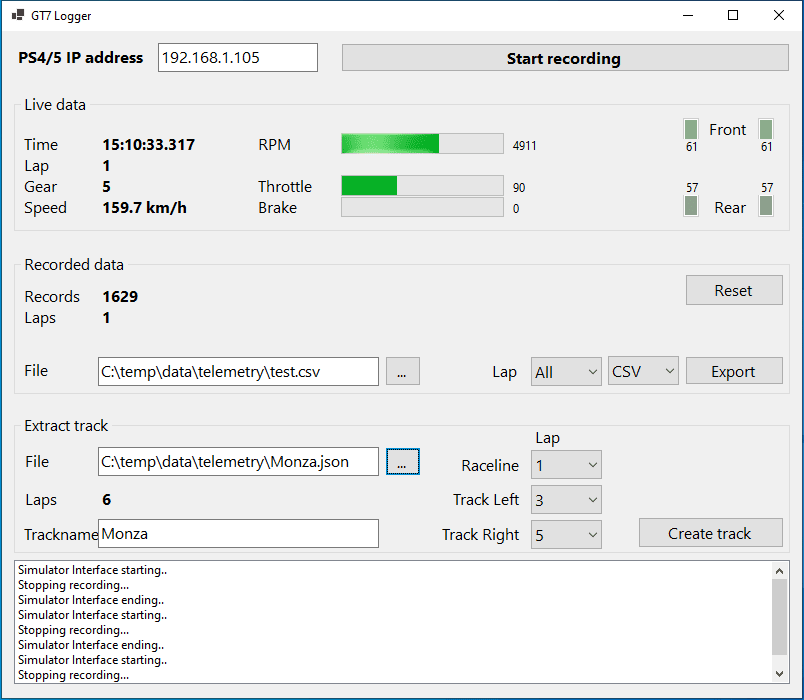Open the Track Right lap dropdown
Screen dimensions: 804x700
point(566,534)
